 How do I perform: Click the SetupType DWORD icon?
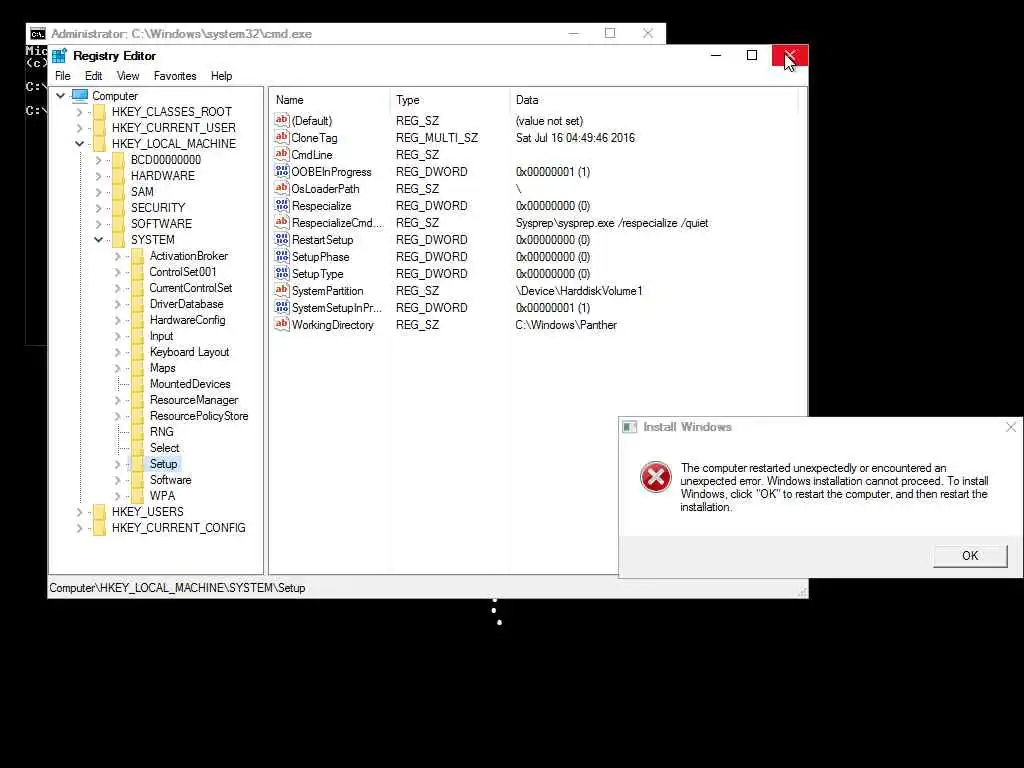281,273
